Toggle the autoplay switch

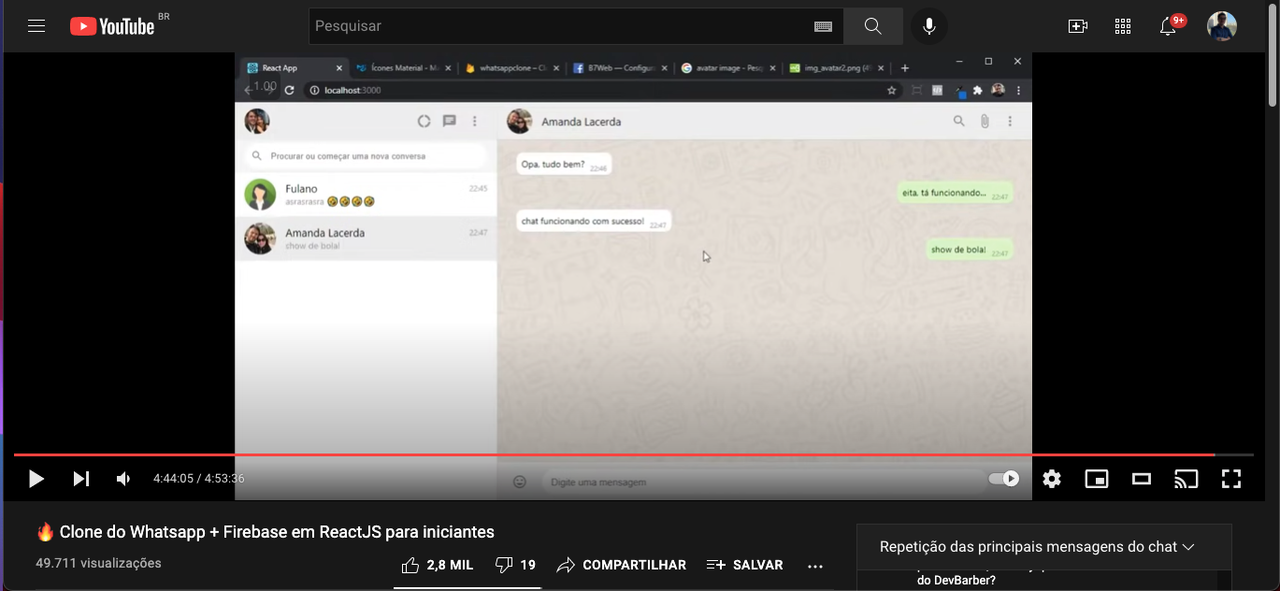coord(1003,479)
